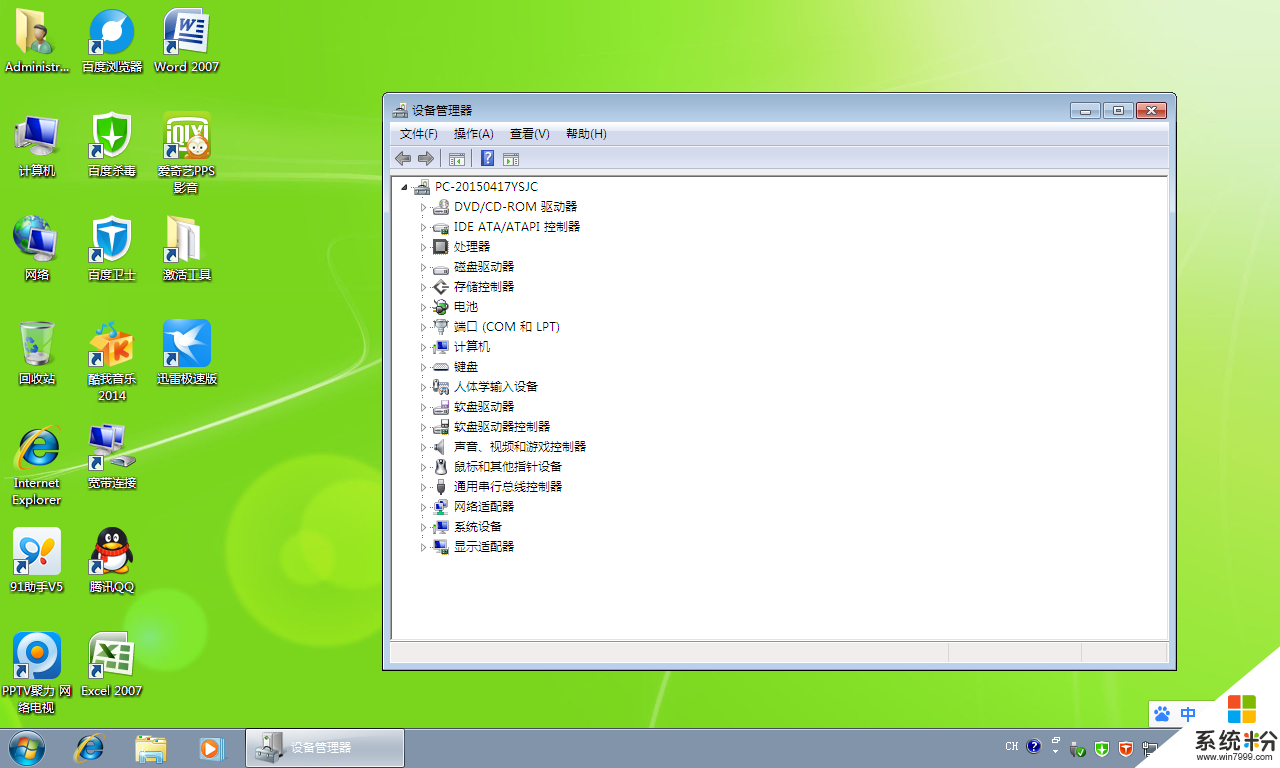Image resolution: width=1280 pixels, height=768 pixels.
Task: Click the Internet Explorer taskbar icon
Action: pyautogui.click(x=90, y=747)
